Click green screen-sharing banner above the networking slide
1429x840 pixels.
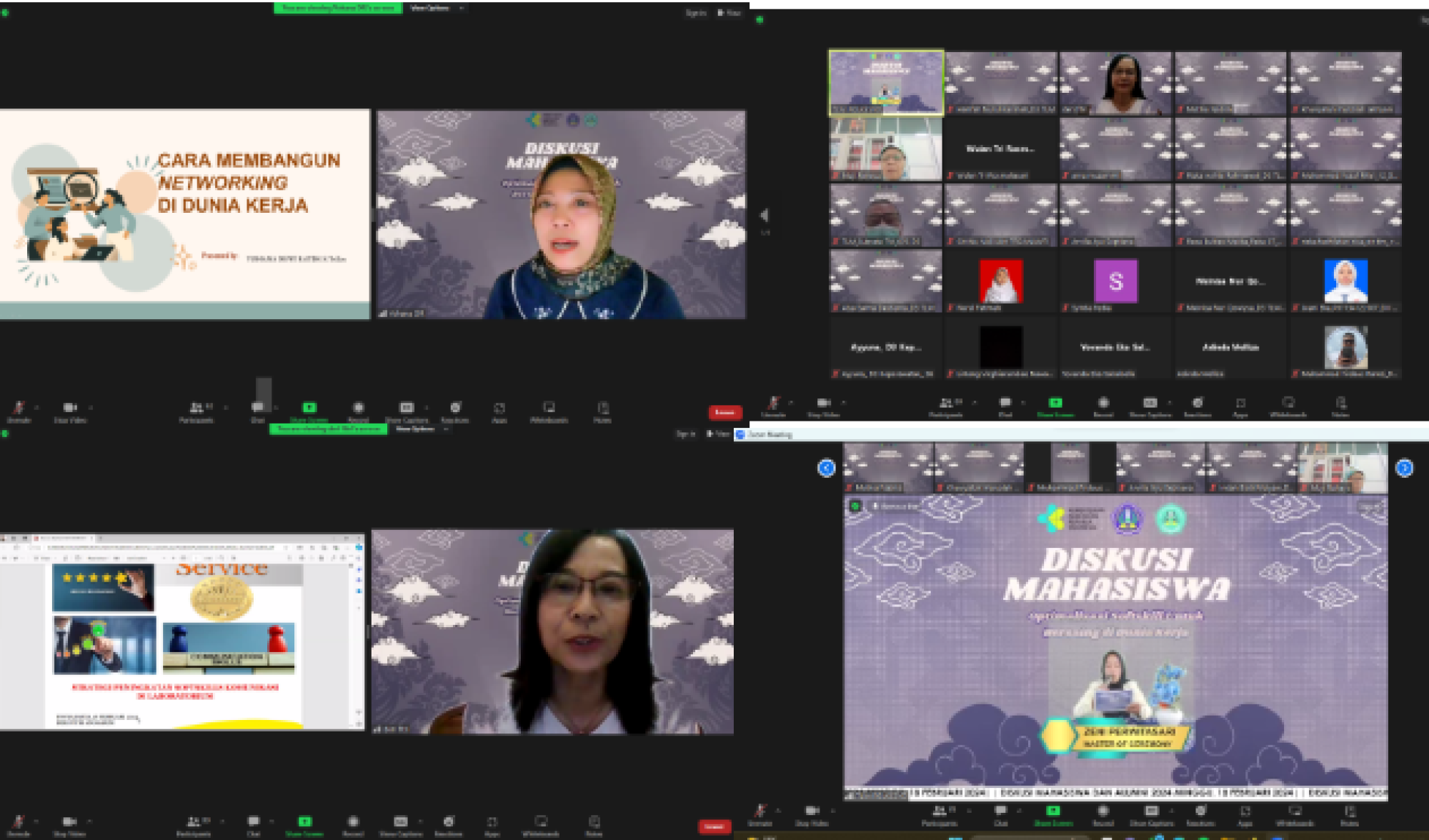click(x=338, y=8)
